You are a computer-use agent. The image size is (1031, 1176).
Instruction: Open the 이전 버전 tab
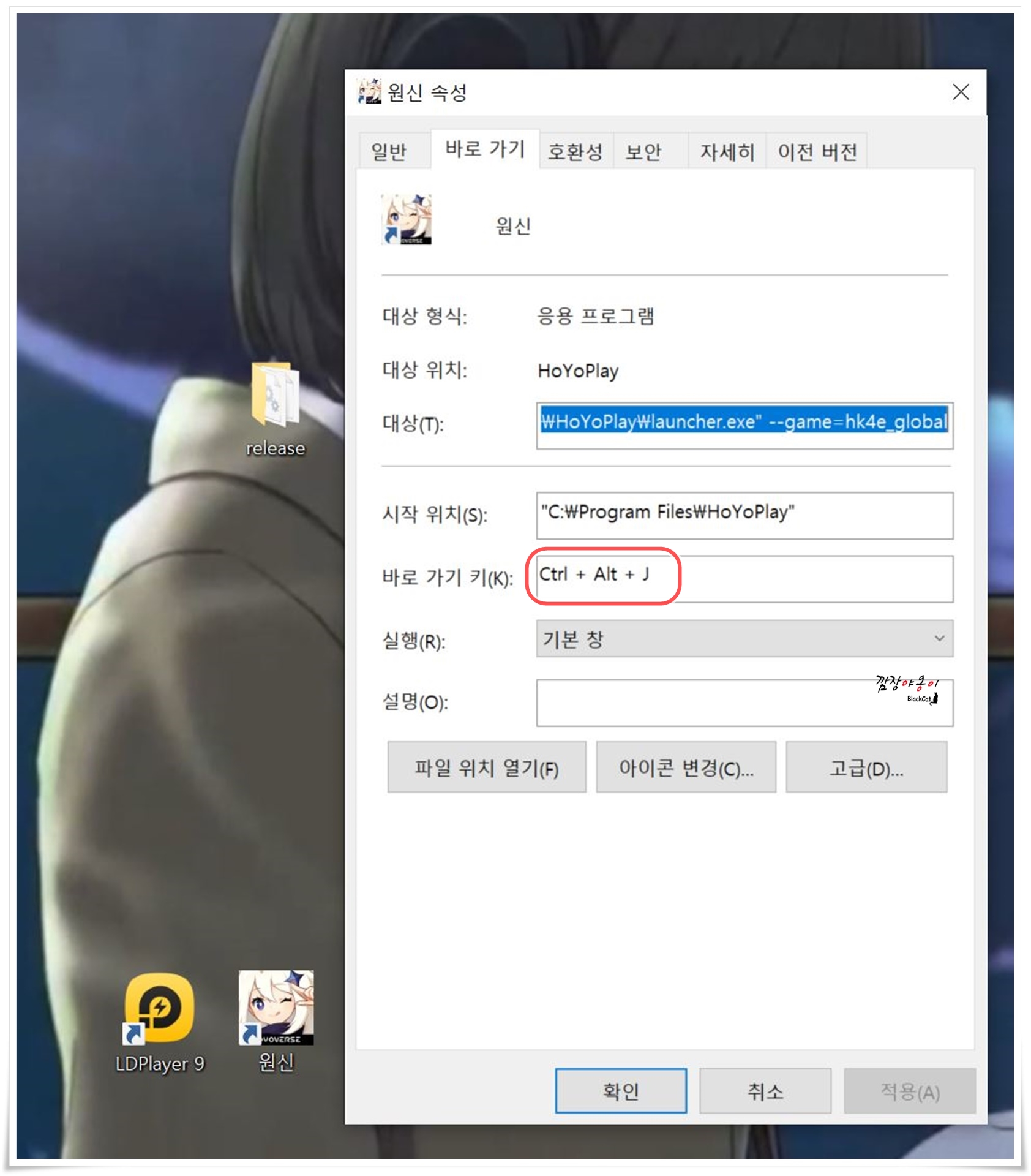point(817,151)
